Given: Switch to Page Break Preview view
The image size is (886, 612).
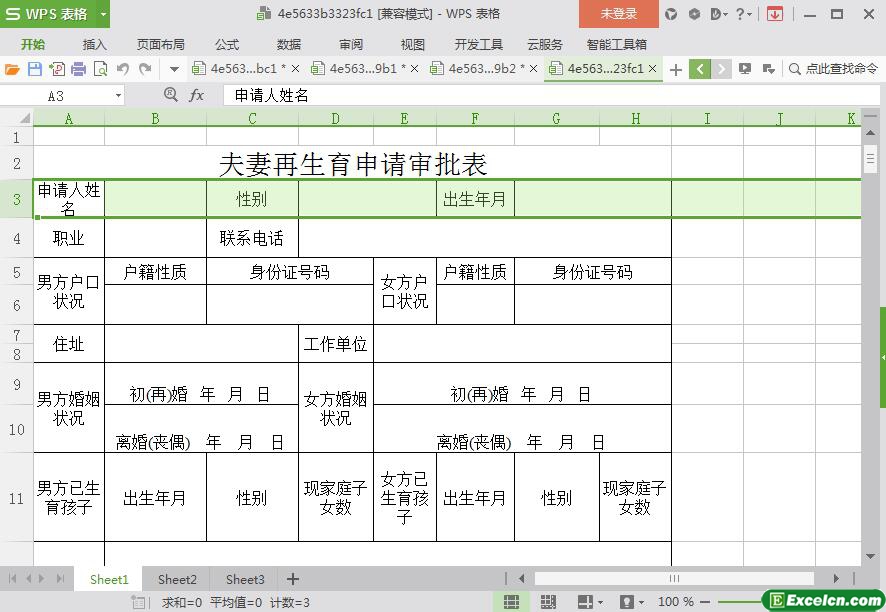Looking at the screenshot, I should pyautogui.click(x=548, y=602).
